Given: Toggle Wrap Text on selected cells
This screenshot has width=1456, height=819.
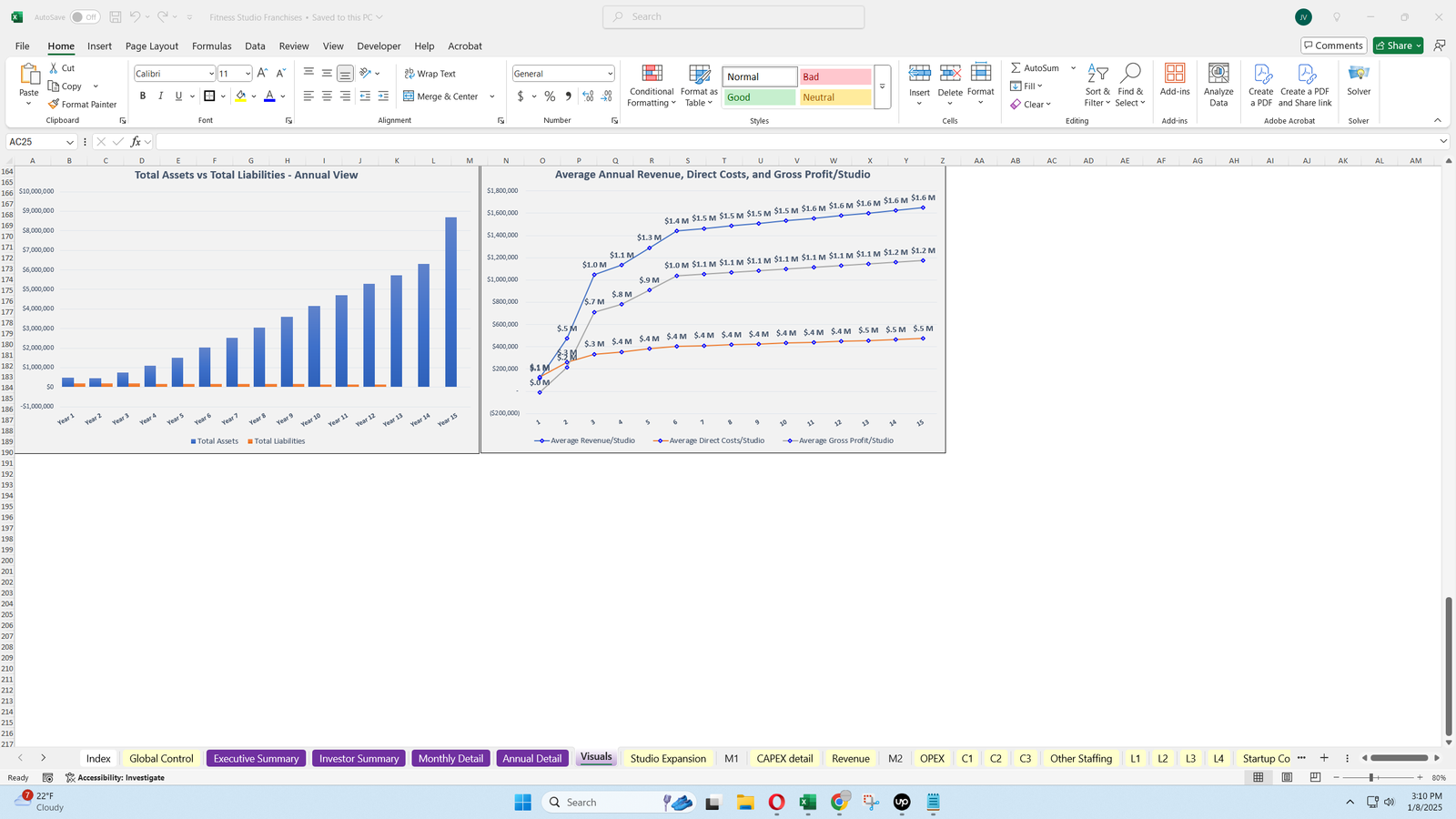Looking at the screenshot, I should point(430,74).
